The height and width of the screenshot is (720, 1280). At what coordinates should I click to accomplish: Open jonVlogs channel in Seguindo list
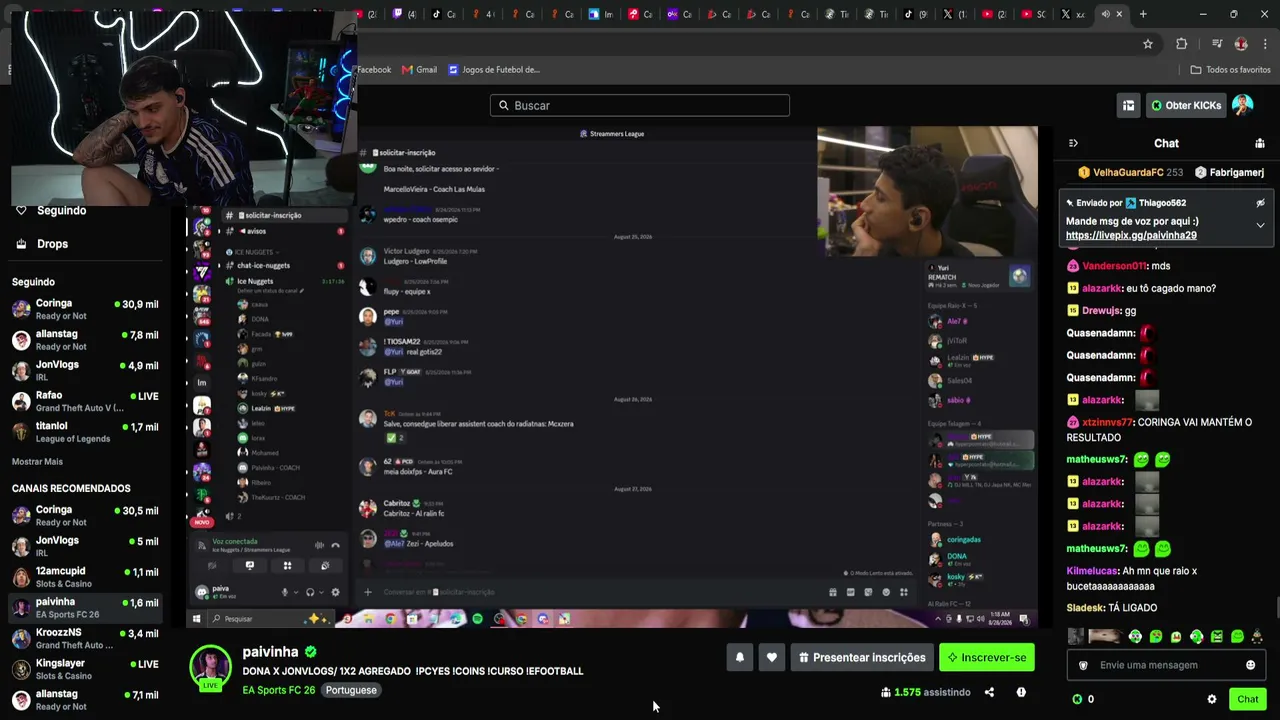click(x=85, y=371)
